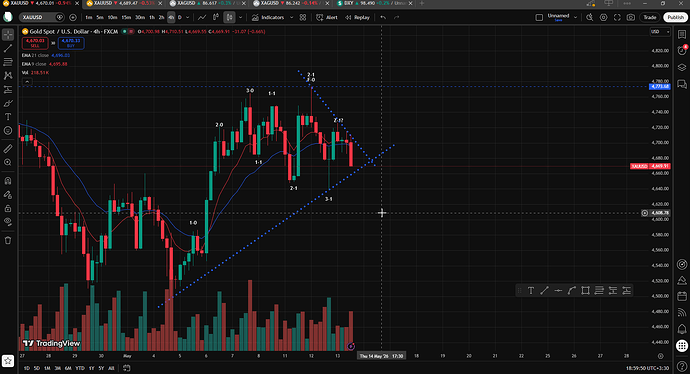The height and width of the screenshot is (374, 690).
Task: Open the Fibonacci and Gann tools group
Action: pyautogui.click(x=8, y=62)
